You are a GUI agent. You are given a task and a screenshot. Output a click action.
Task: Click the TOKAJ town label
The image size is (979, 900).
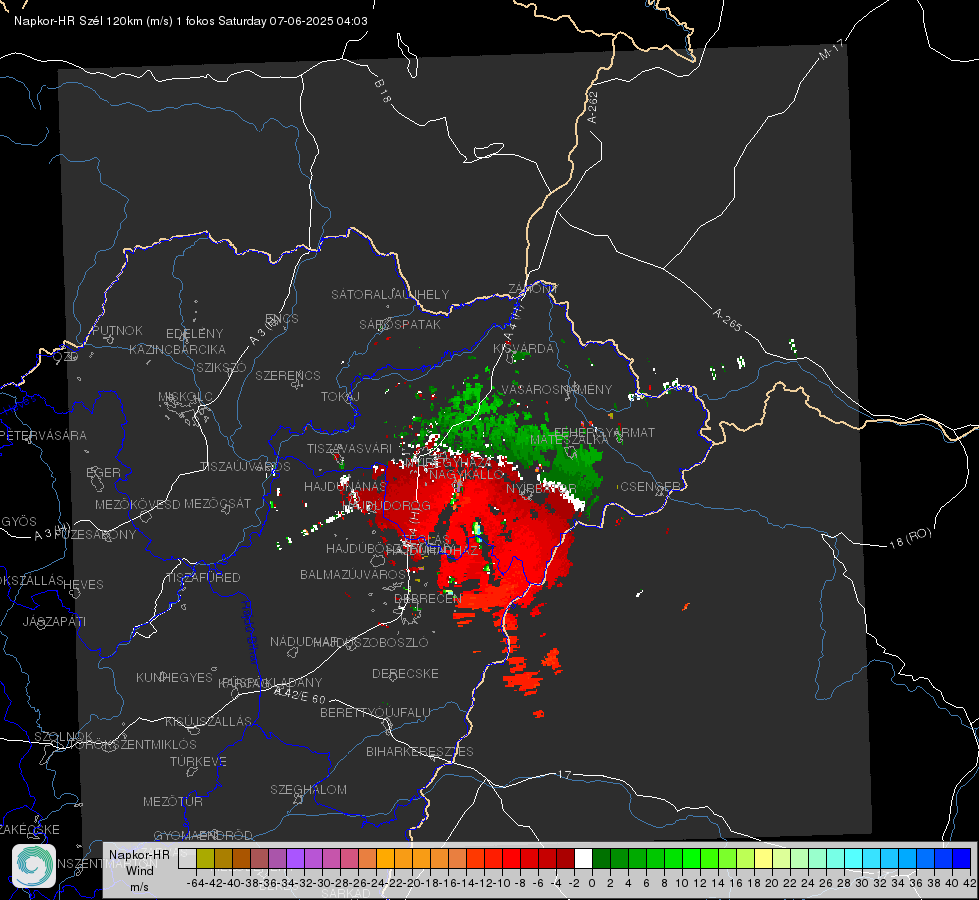pos(340,397)
